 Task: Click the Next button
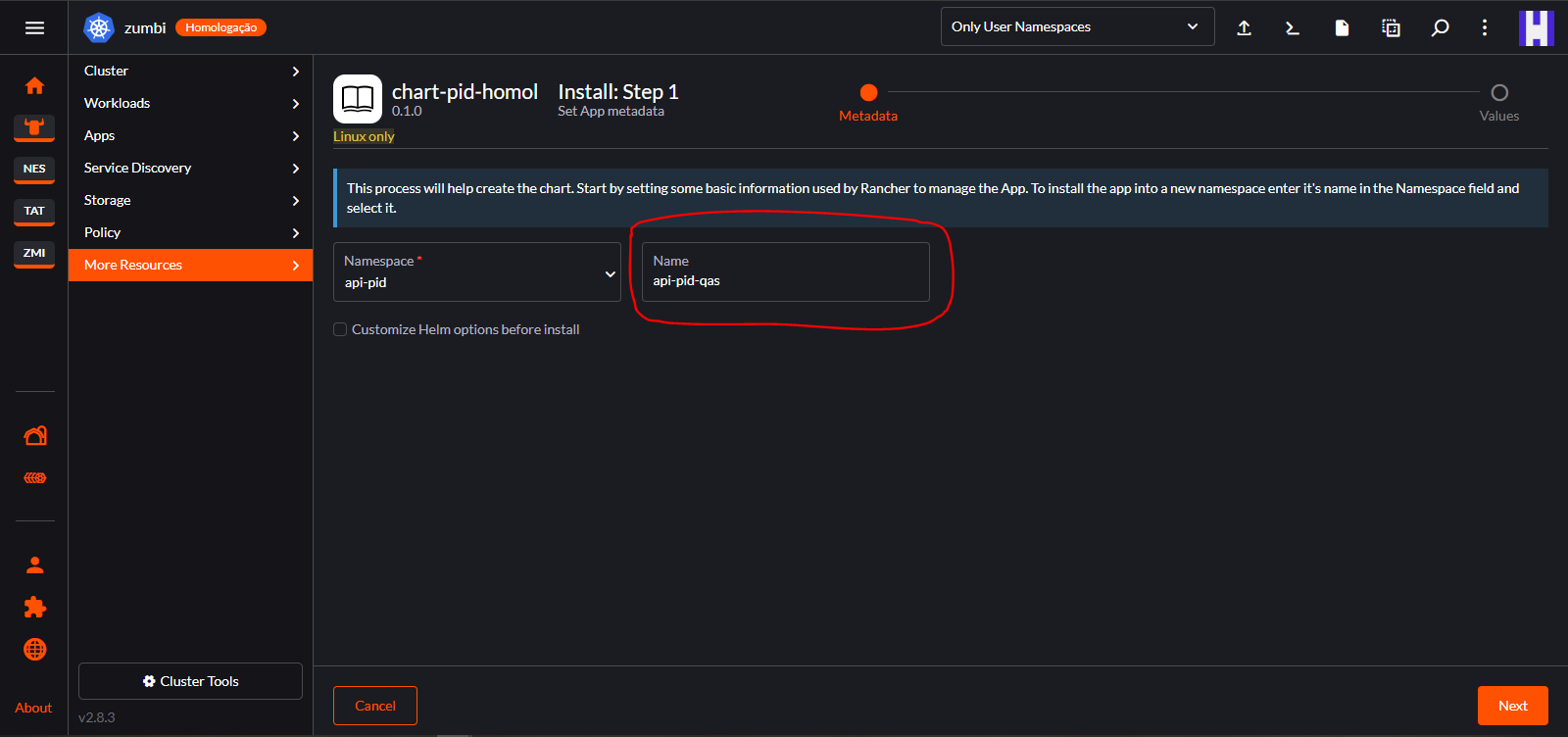(1512, 706)
